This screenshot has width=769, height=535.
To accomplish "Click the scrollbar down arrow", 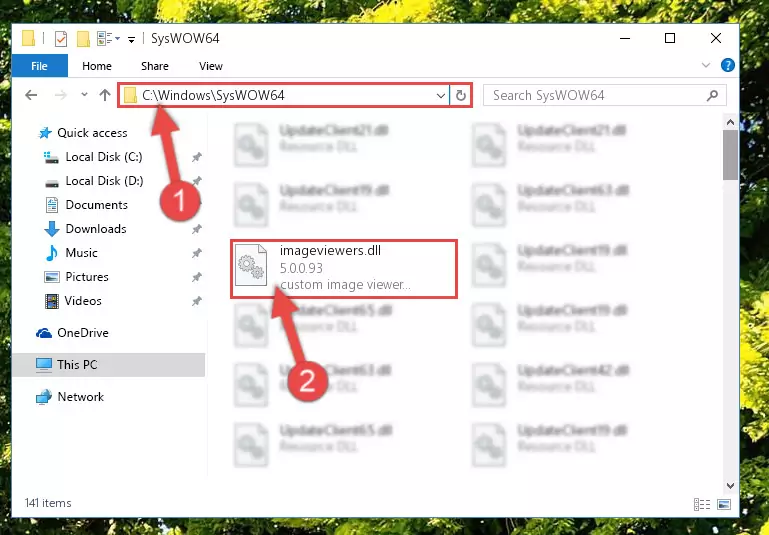I will click(730, 486).
